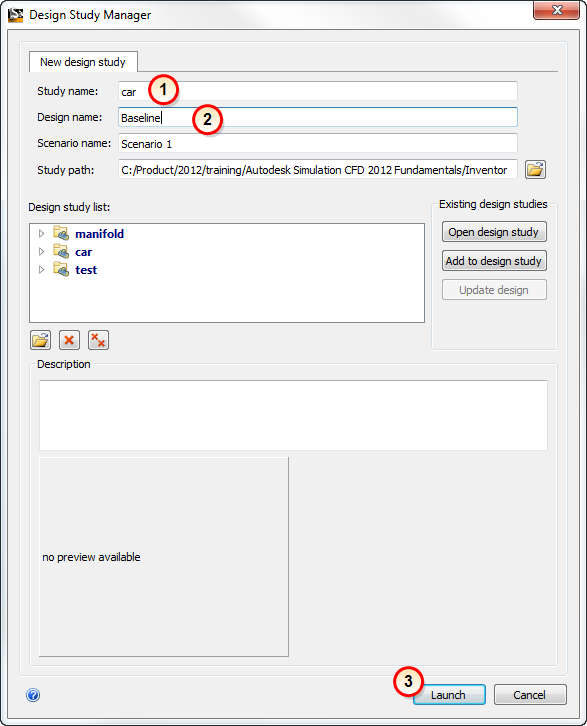Click the single red X delete icon
Viewport: 587px width, 726px height.
[x=69, y=340]
